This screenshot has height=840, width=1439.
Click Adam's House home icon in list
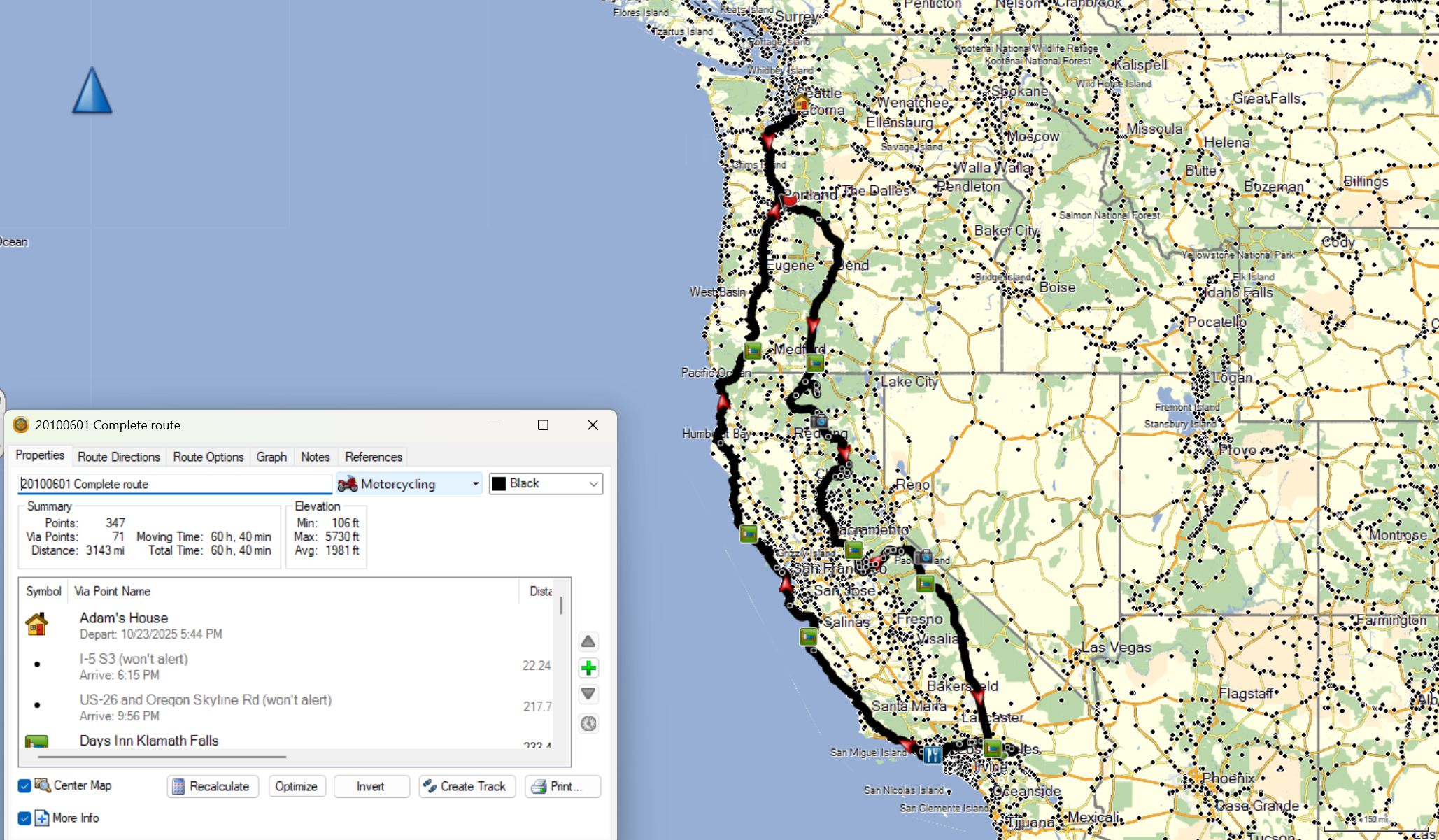pos(36,625)
